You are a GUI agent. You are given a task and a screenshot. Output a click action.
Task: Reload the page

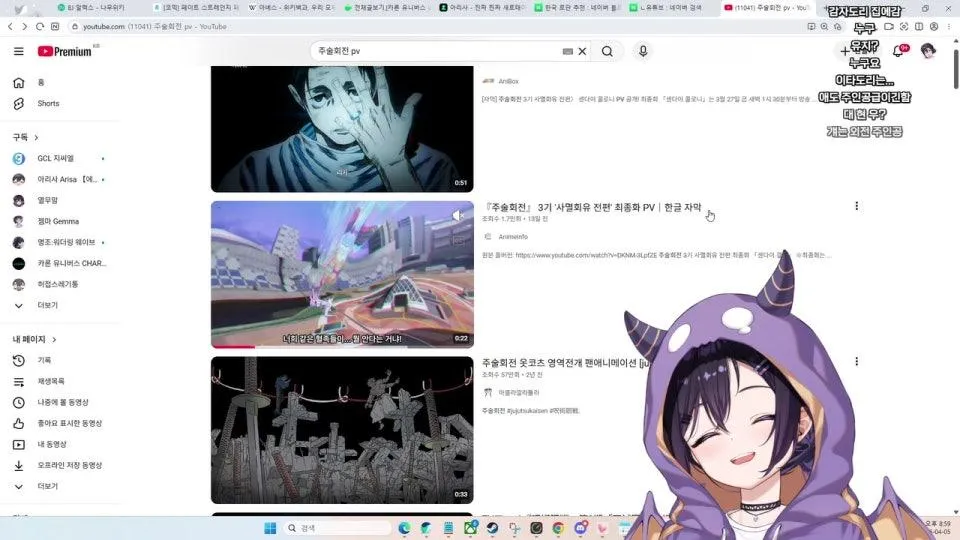pyautogui.click(x=40, y=26)
